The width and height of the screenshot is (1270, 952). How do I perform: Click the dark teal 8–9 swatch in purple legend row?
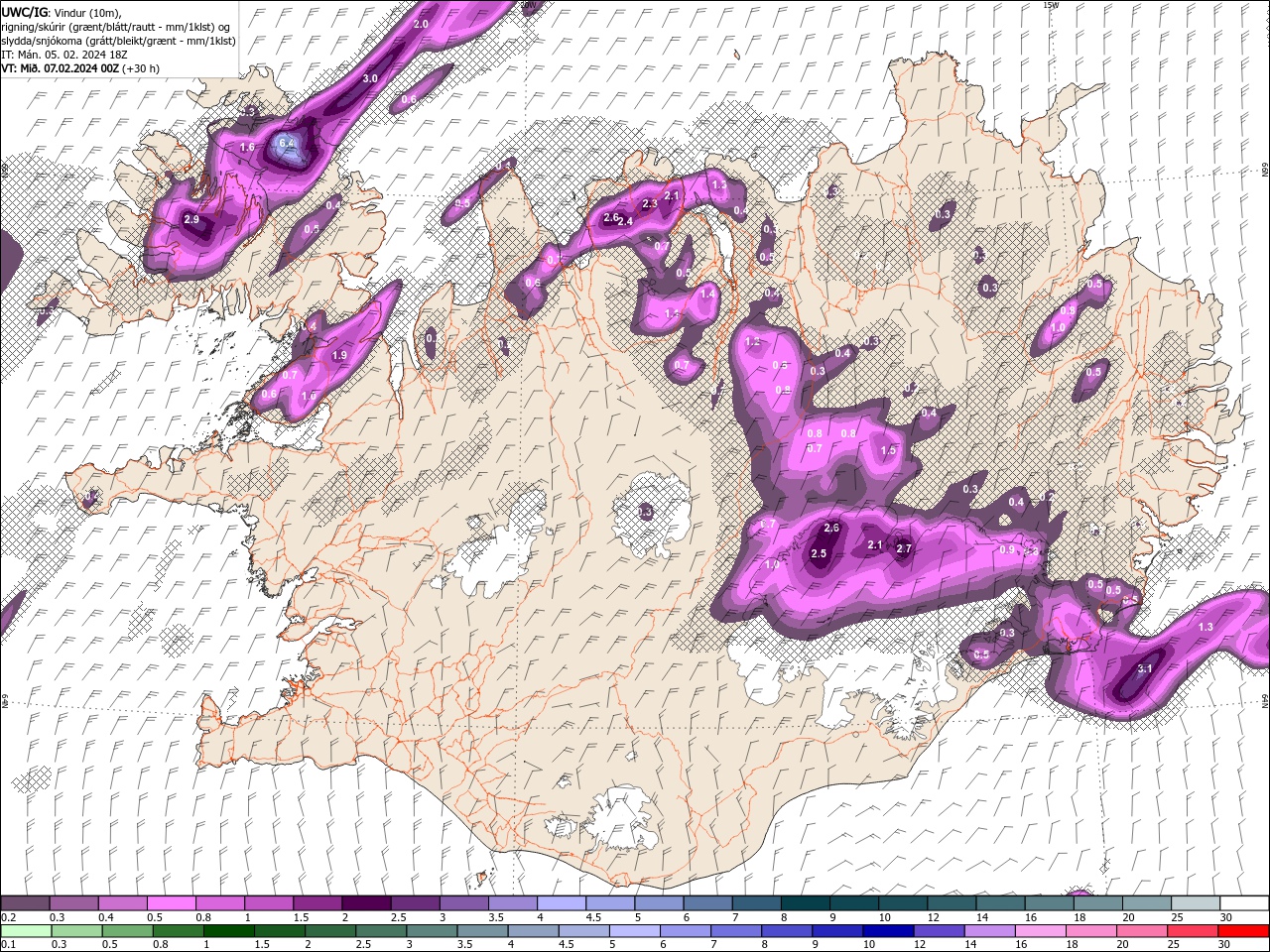805,903
